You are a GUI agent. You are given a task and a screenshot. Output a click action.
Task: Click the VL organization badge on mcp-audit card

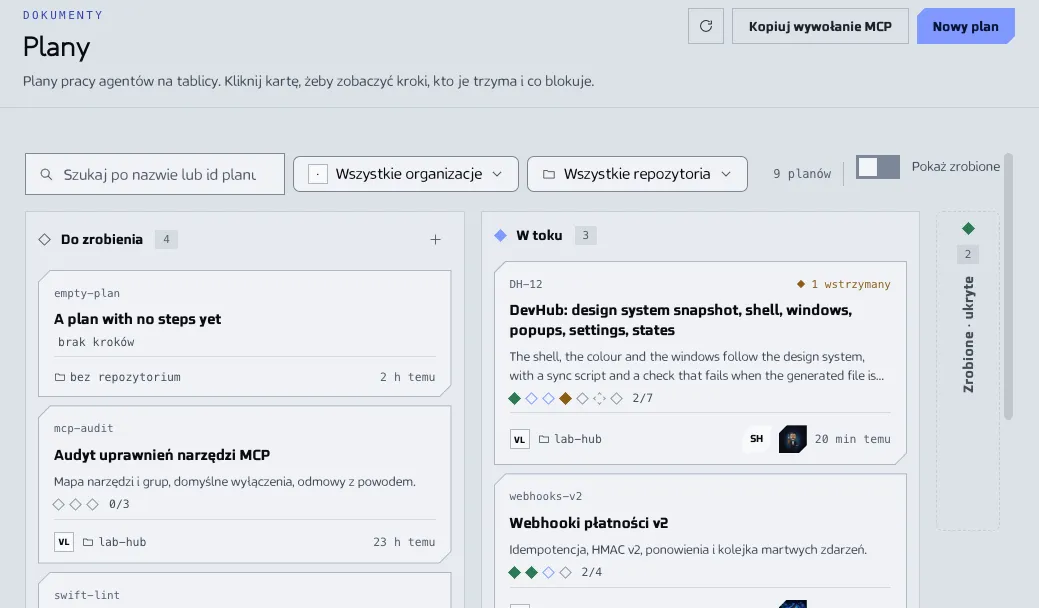click(64, 542)
